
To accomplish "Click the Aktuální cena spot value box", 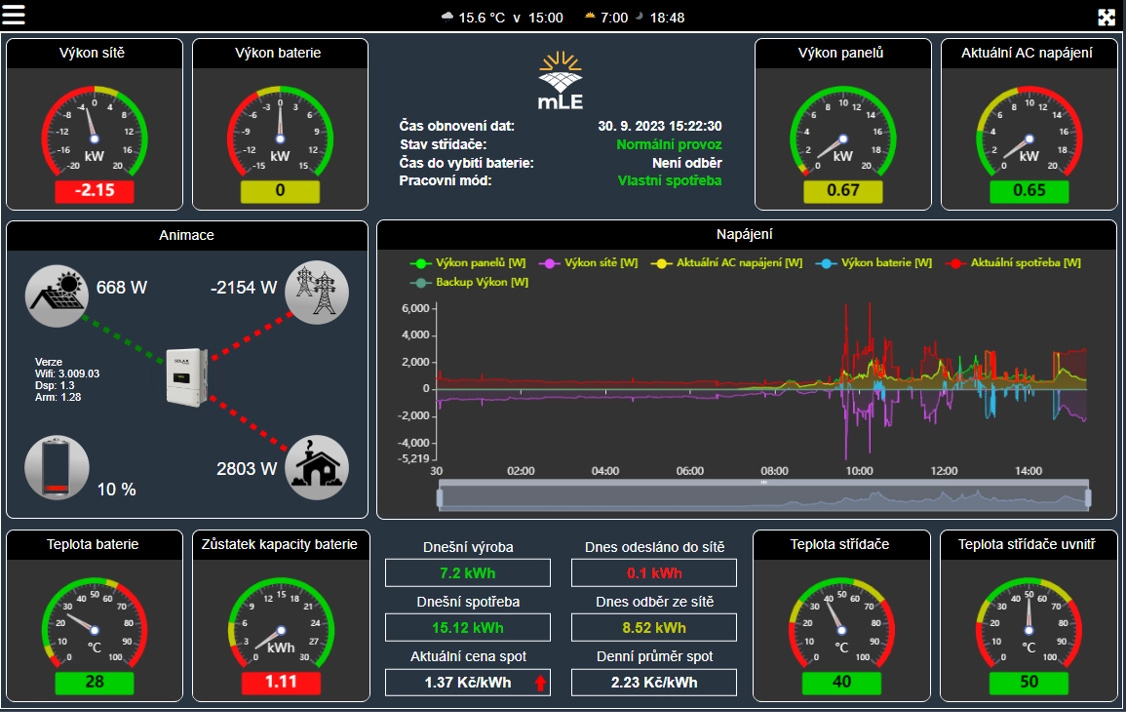I will click(468, 683).
